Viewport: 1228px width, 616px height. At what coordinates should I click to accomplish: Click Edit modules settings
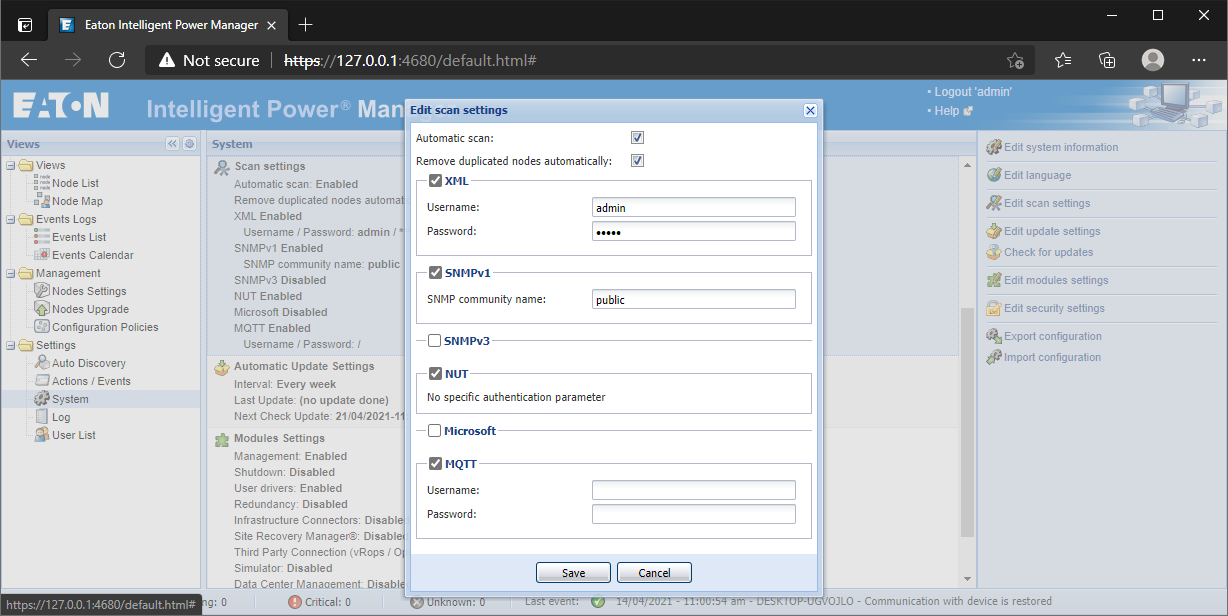point(1056,280)
